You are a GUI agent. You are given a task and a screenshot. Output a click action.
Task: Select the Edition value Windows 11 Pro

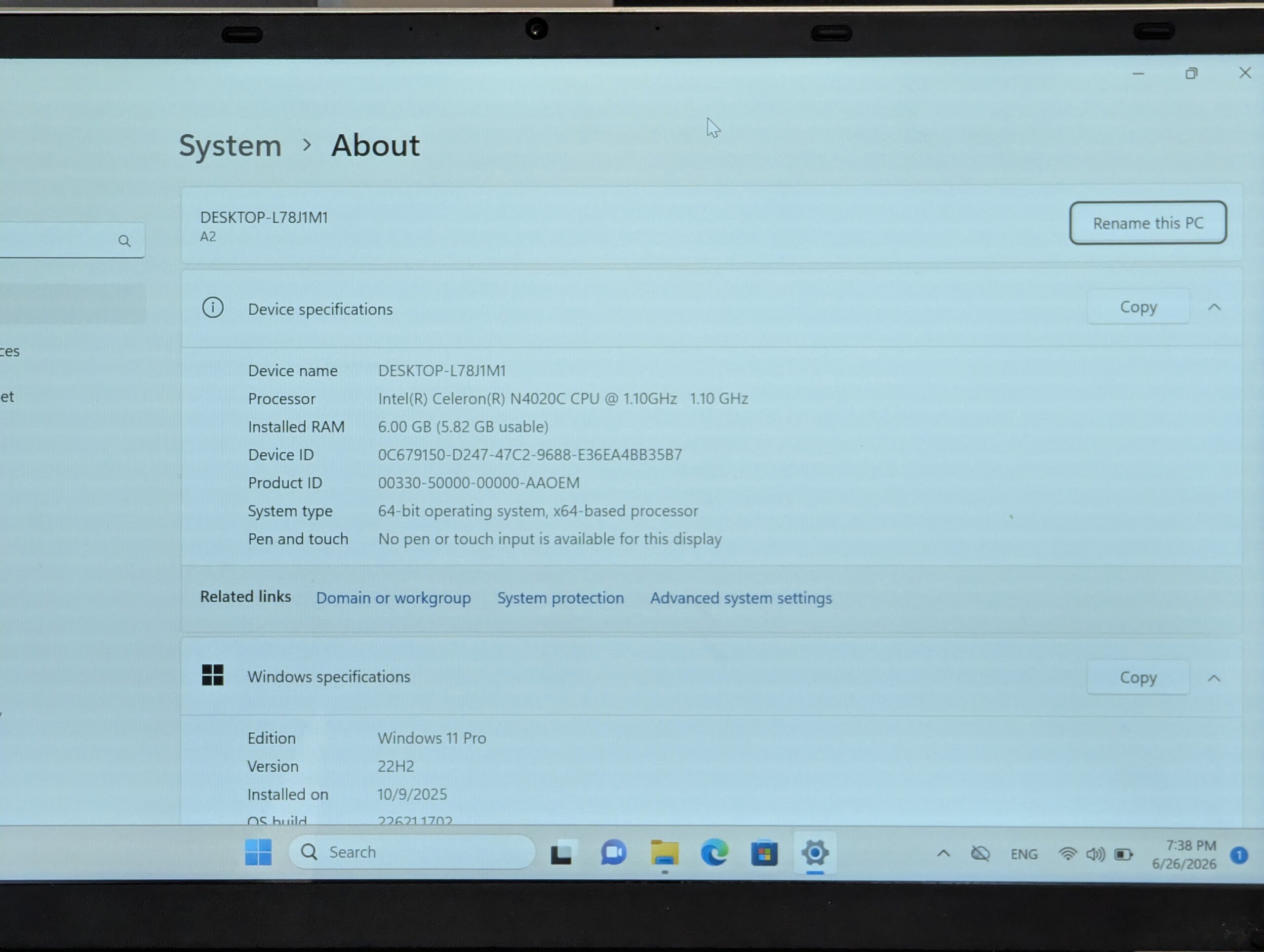click(432, 738)
